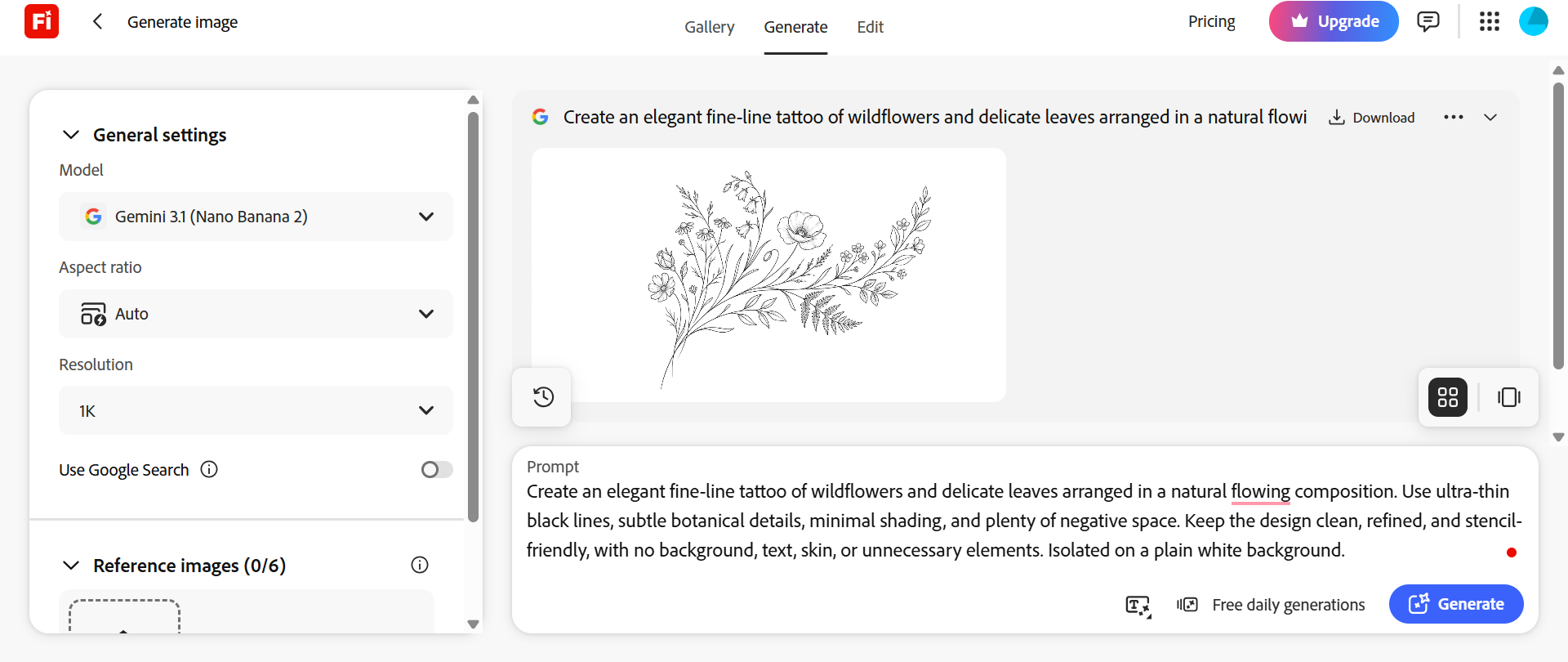Open the apps grid menu
This screenshot has width=1568, height=662.
[x=1490, y=21]
